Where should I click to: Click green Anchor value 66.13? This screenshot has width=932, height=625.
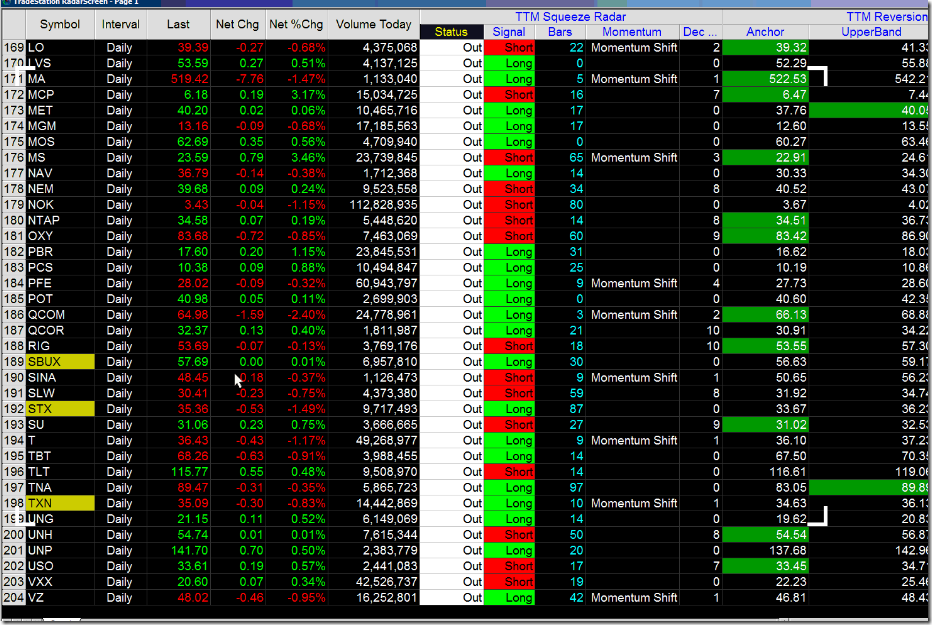pyautogui.click(x=766, y=315)
